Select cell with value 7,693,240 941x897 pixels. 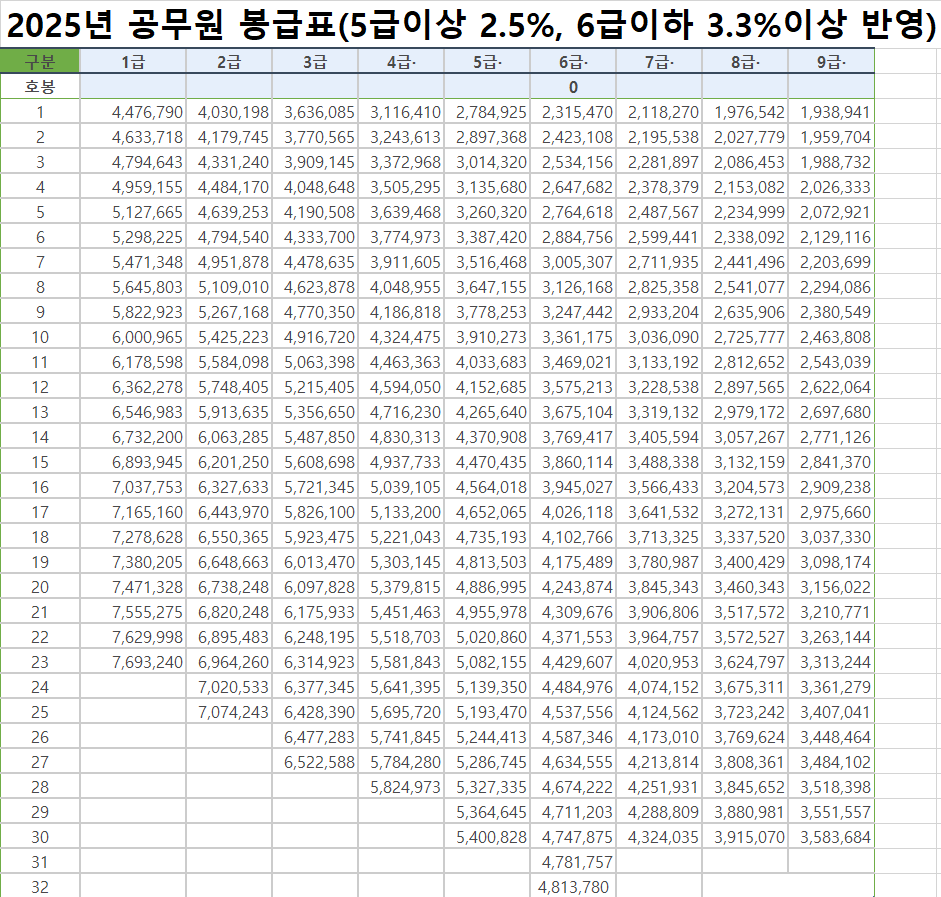(133, 662)
